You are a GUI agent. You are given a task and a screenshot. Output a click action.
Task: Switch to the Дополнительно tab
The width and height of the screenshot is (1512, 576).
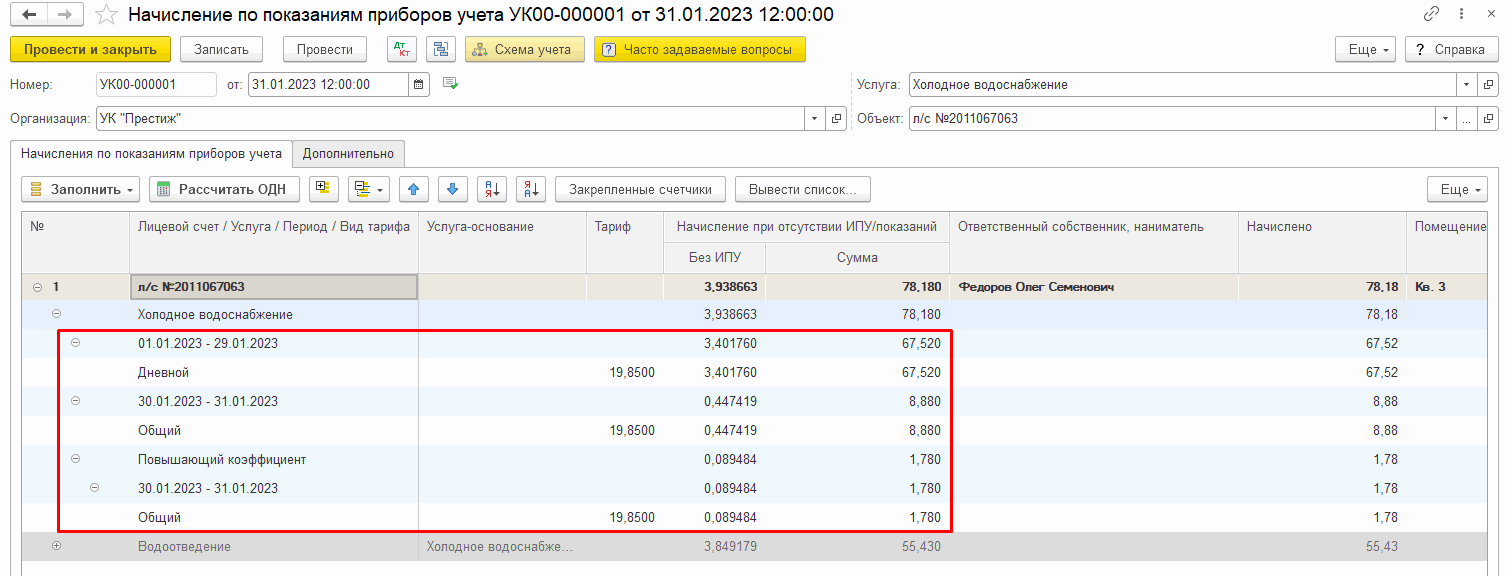pyautogui.click(x=349, y=154)
